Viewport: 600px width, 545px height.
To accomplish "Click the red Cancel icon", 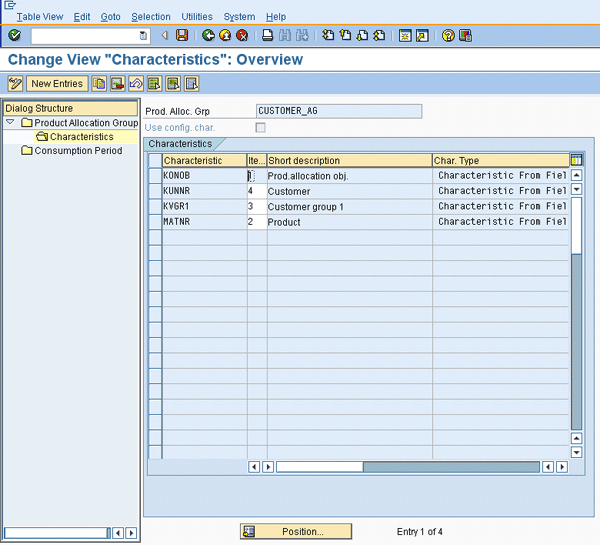I will click(242, 35).
